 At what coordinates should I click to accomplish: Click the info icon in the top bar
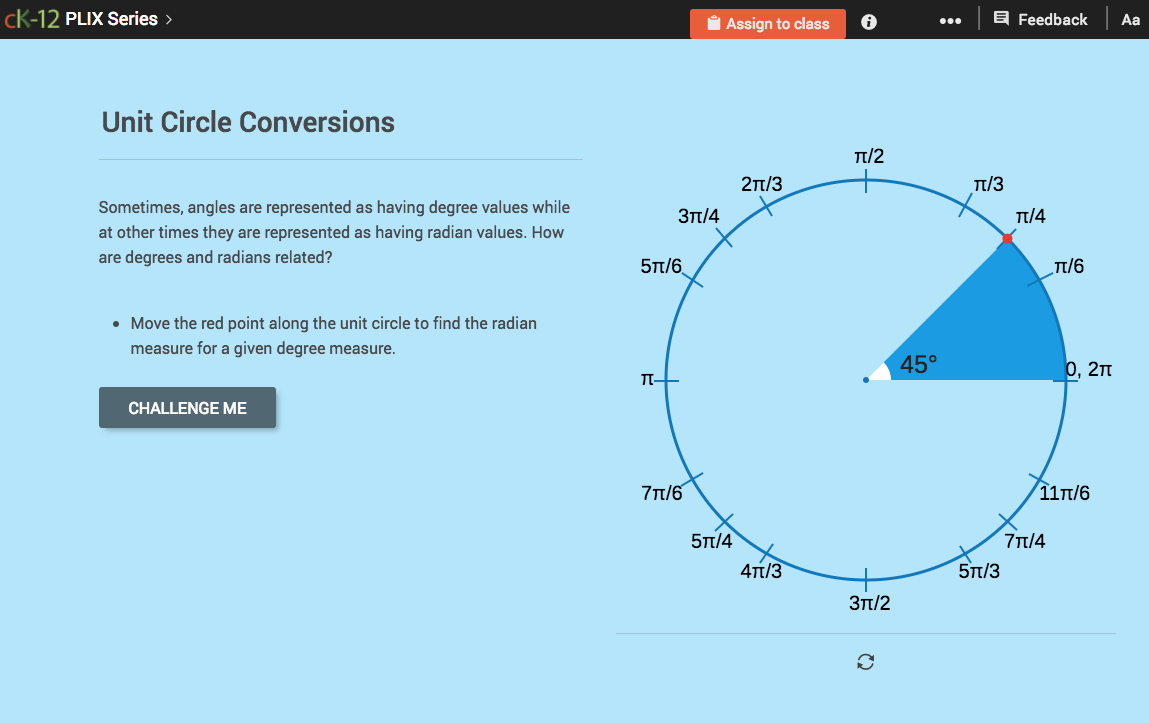pos(868,22)
